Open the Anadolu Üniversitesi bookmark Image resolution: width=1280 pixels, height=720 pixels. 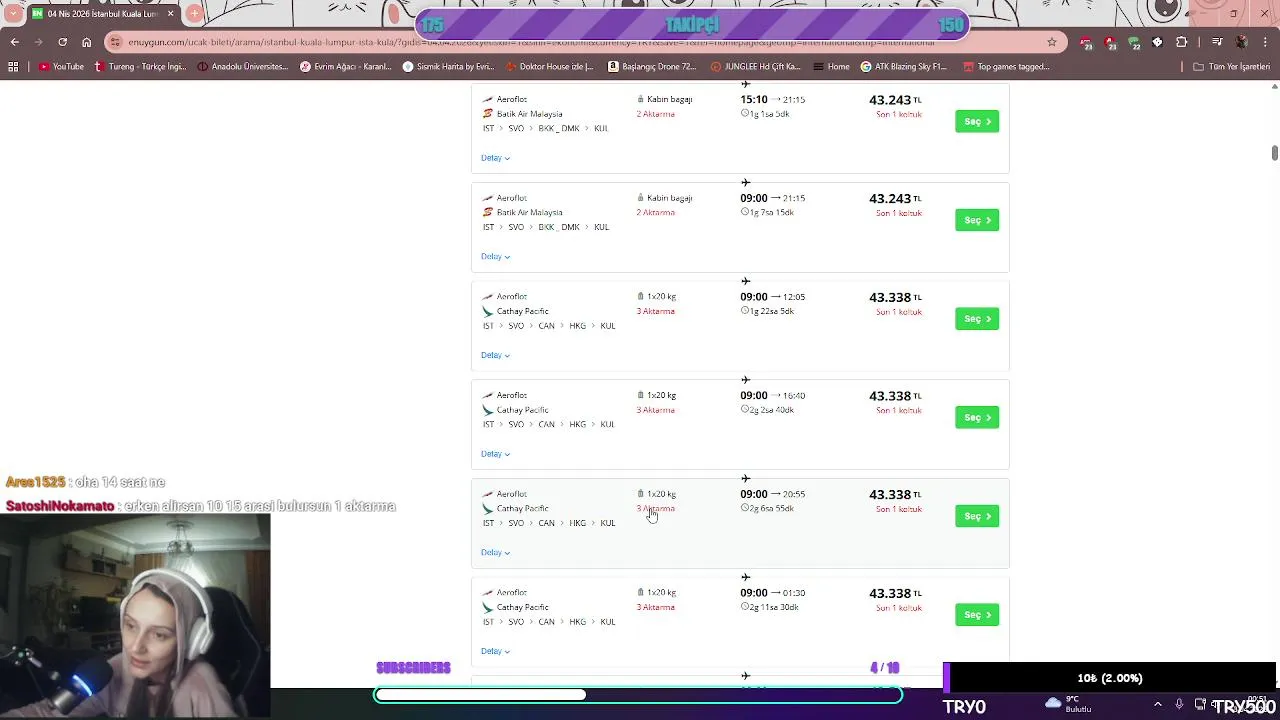coord(243,67)
